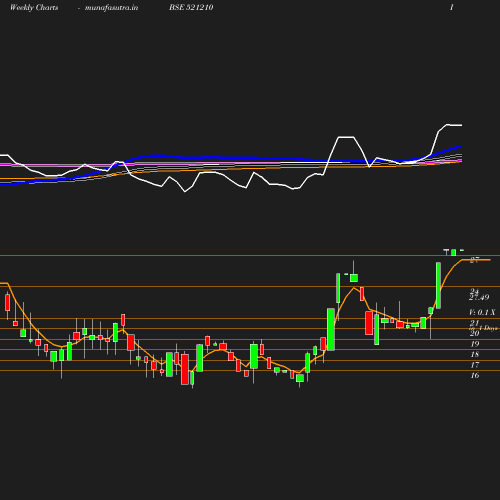This screenshot has height=500, width=500.
Task: Click the 'BSE 521210' stock code label
Action: (191, 7)
